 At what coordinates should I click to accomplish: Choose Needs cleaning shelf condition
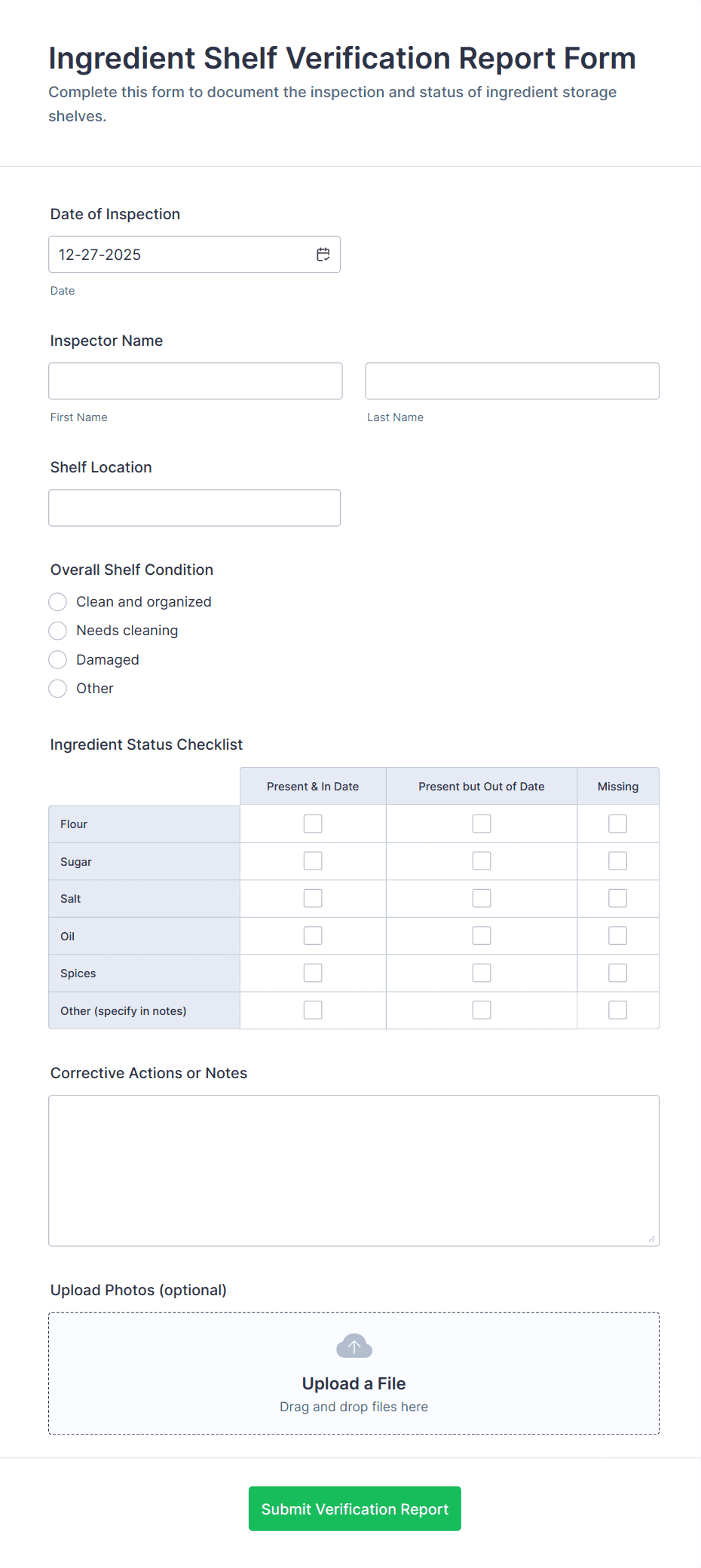click(58, 631)
